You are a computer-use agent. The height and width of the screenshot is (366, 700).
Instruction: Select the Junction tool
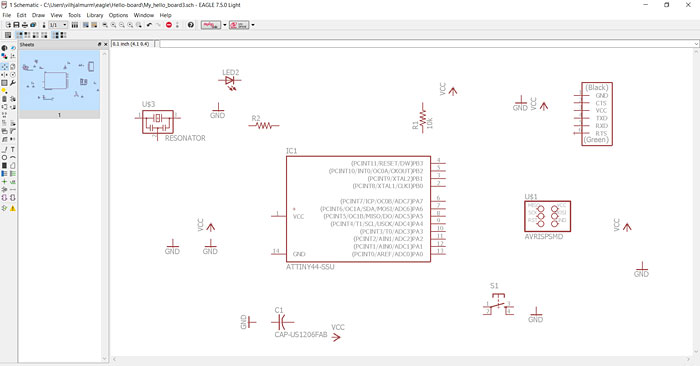pyautogui.click(x=4, y=181)
